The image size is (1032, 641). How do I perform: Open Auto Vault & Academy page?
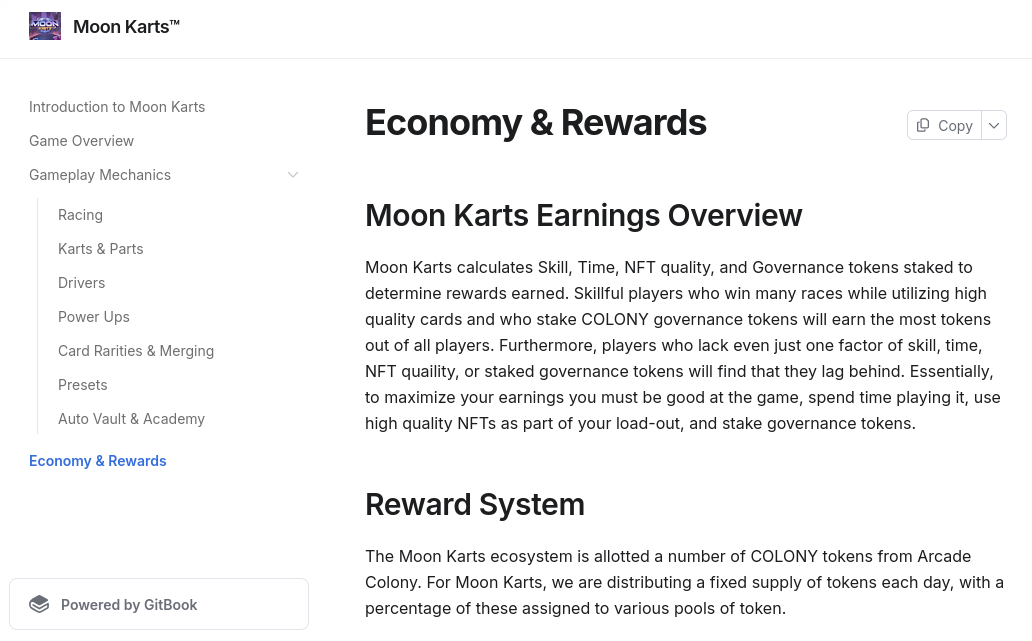(132, 419)
